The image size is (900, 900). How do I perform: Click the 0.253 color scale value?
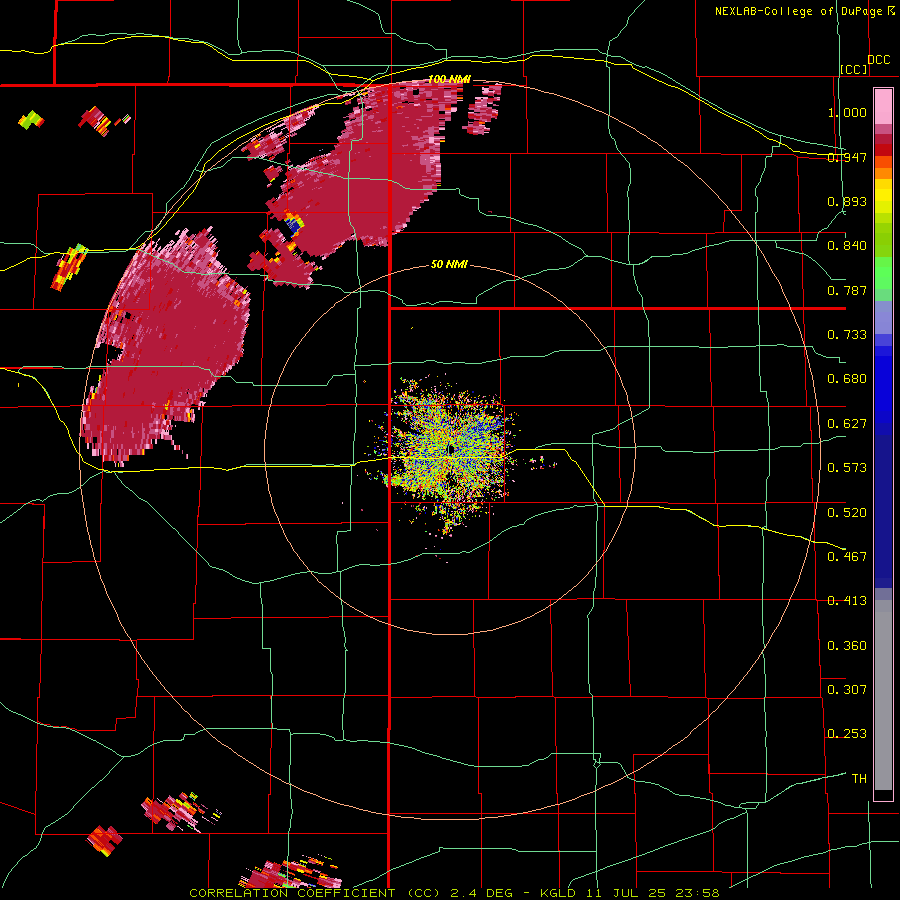[847, 734]
